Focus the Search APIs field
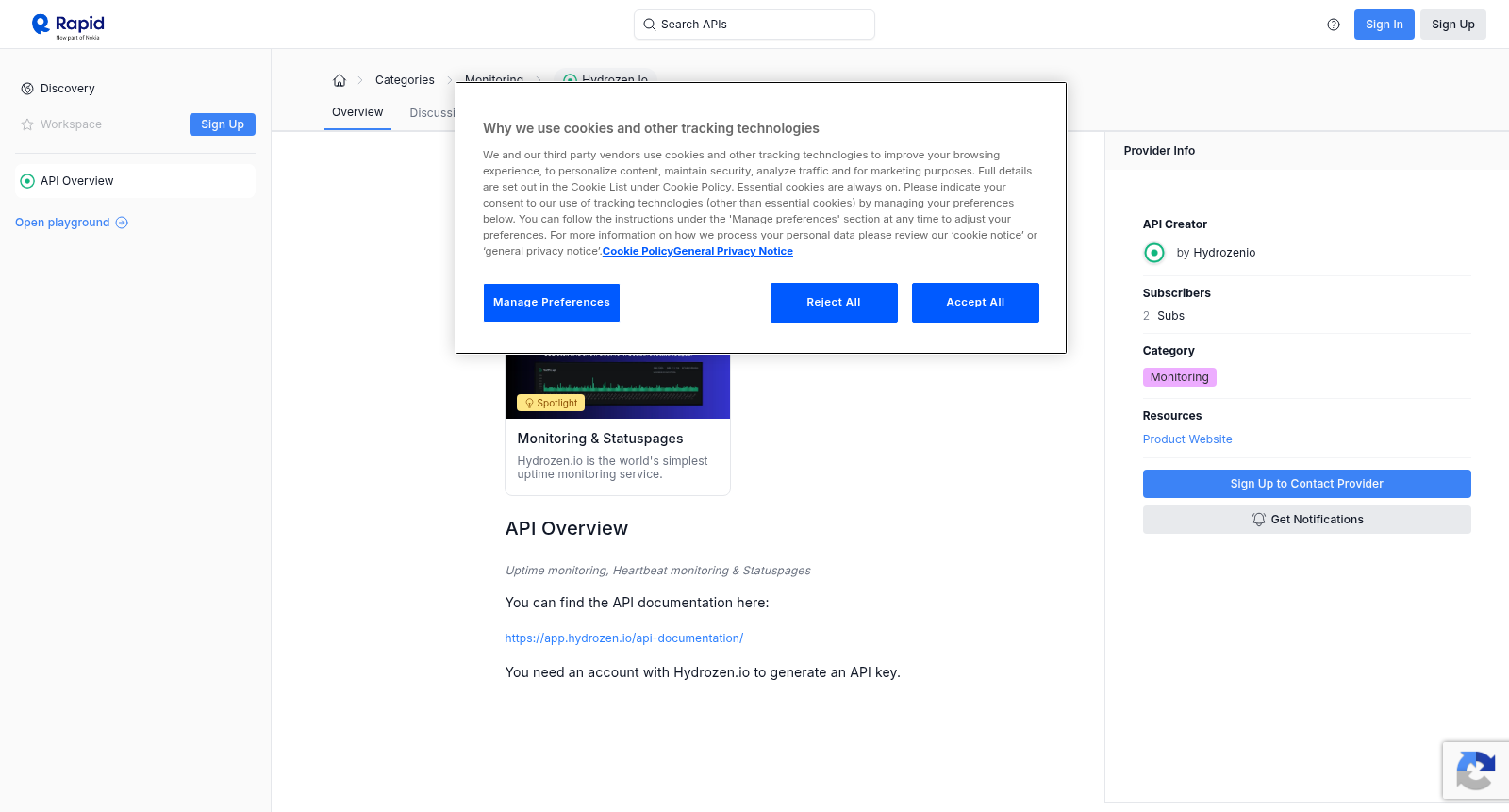This screenshot has width=1509, height=812. point(754,25)
